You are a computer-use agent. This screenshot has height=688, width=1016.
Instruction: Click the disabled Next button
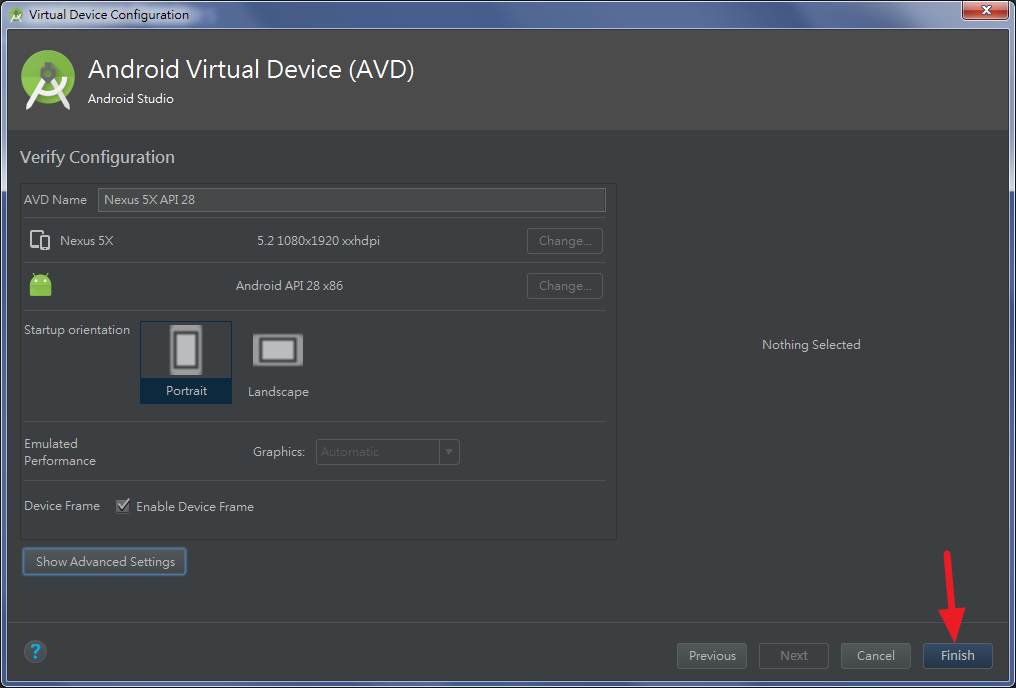point(794,656)
